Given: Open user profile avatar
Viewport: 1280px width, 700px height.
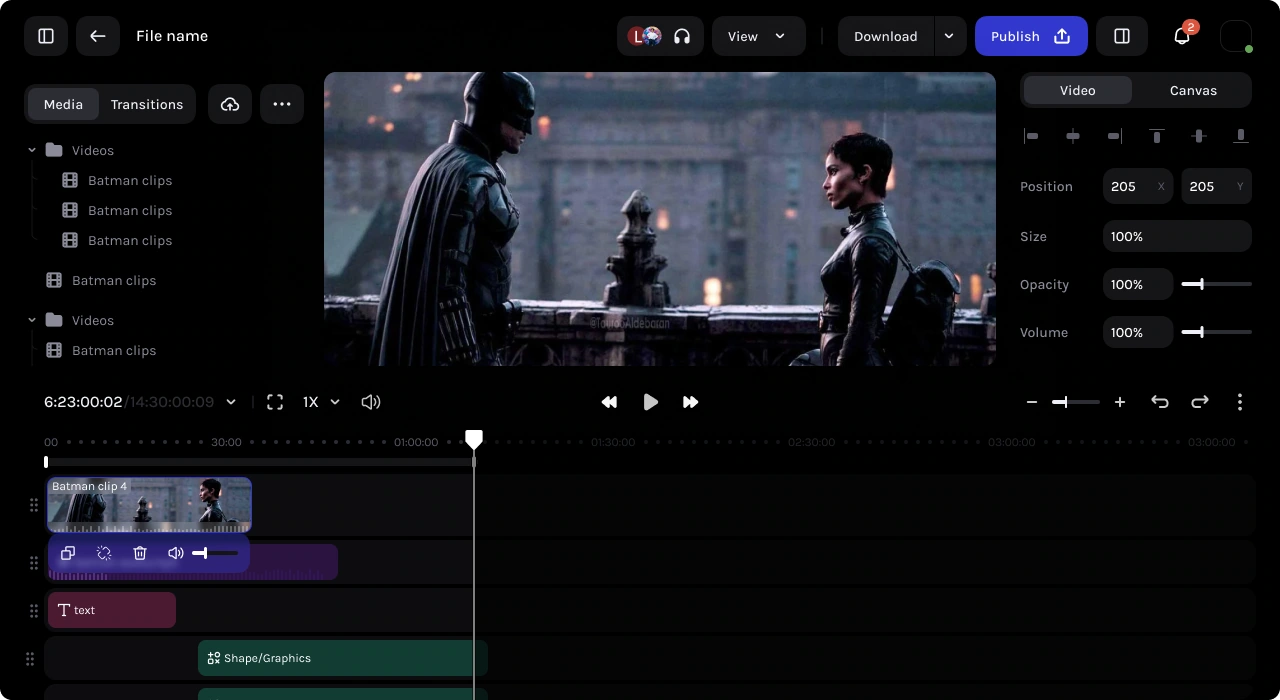Looking at the screenshot, I should pos(1236,36).
